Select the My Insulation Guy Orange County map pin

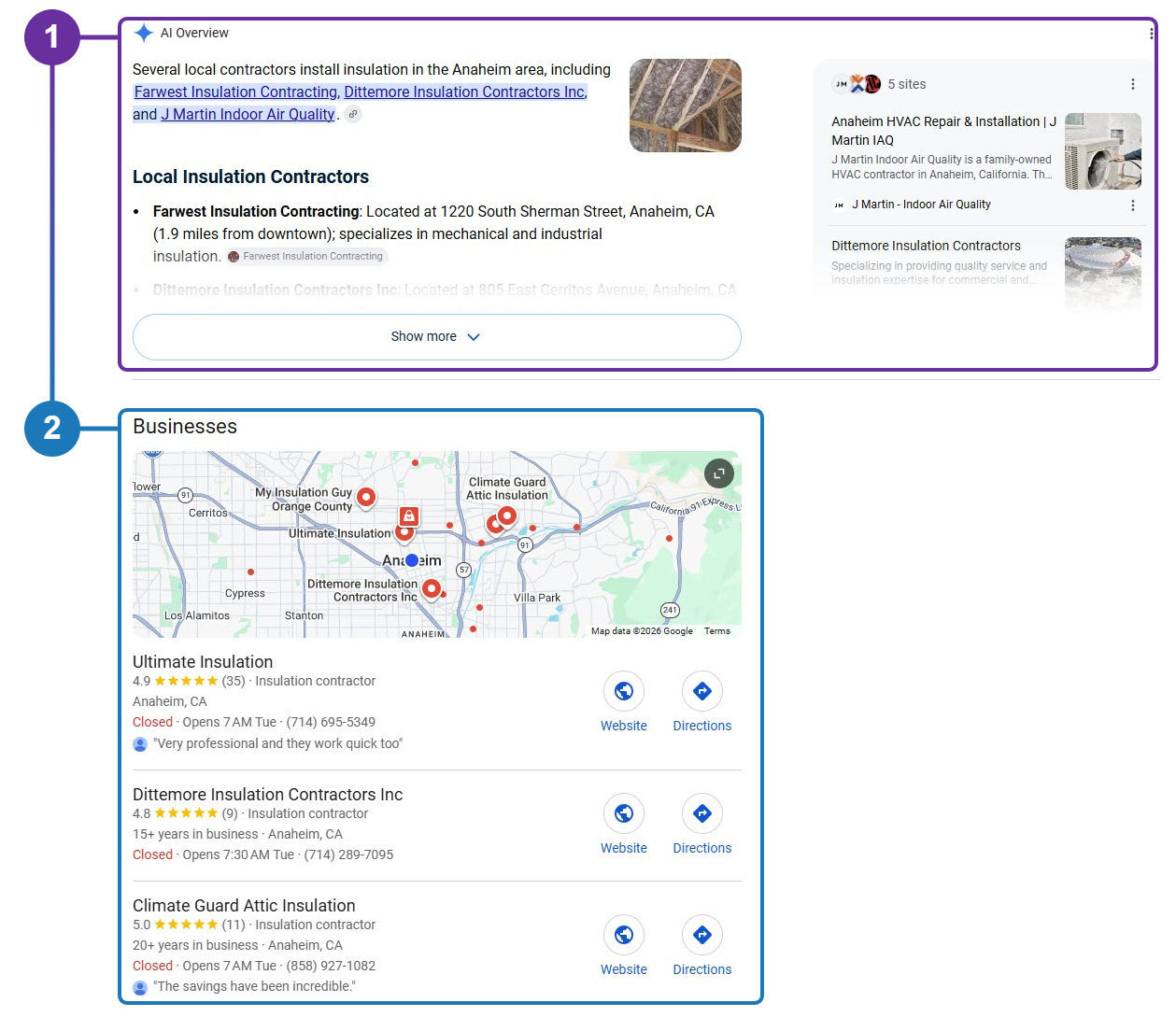coord(366,497)
